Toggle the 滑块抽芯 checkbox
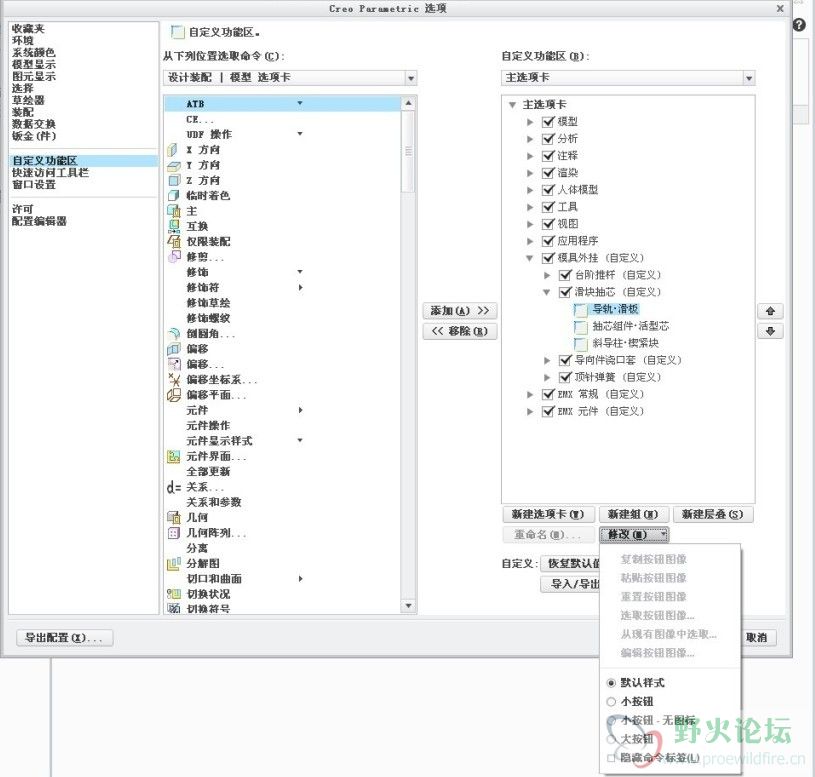This screenshot has width=815, height=777. pyautogui.click(x=565, y=292)
